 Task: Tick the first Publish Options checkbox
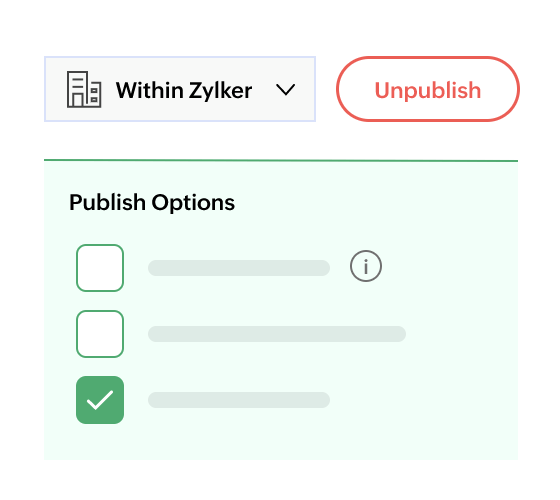click(x=100, y=268)
